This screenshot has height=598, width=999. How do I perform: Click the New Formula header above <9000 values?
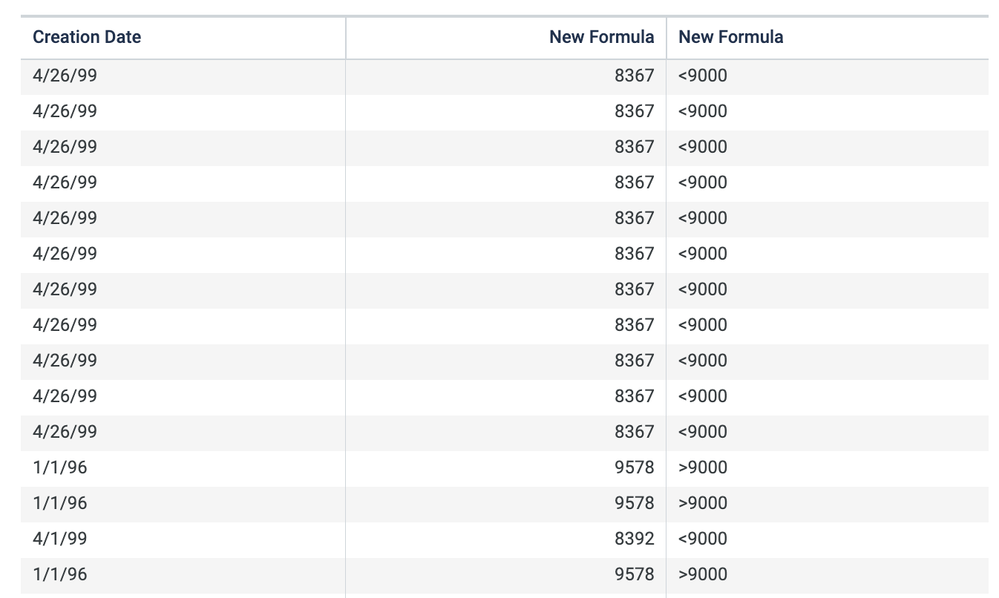730,37
